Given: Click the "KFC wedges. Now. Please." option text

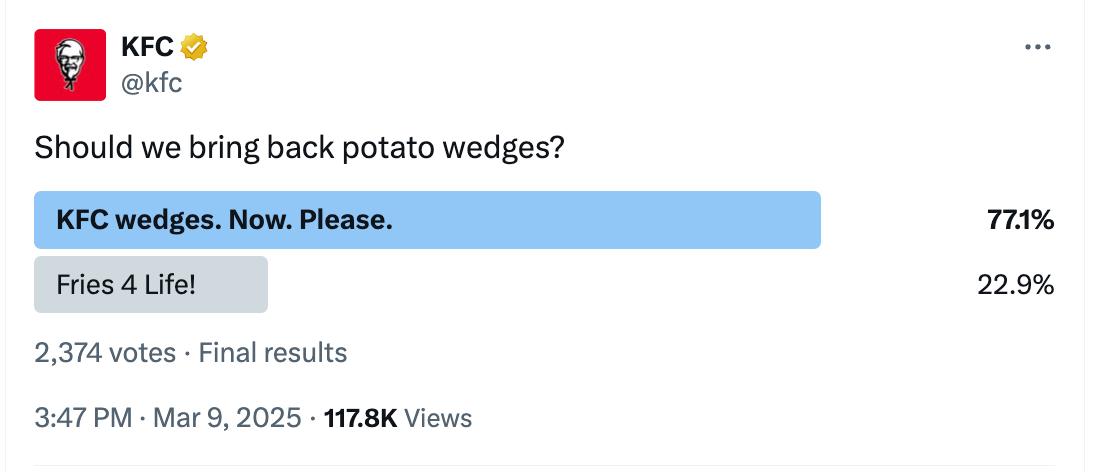Looking at the screenshot, I should pos(224,220).
